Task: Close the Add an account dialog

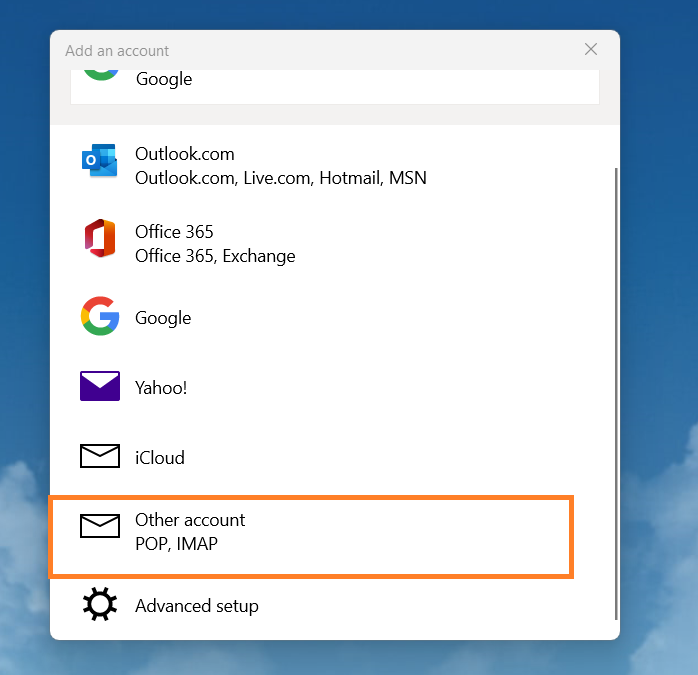Action: click(591, 49)
